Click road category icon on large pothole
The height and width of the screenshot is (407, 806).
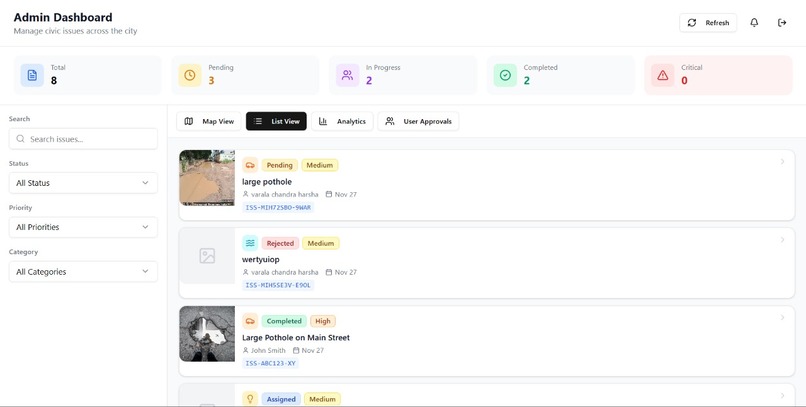pyautogui.click(x=250, y=165)
